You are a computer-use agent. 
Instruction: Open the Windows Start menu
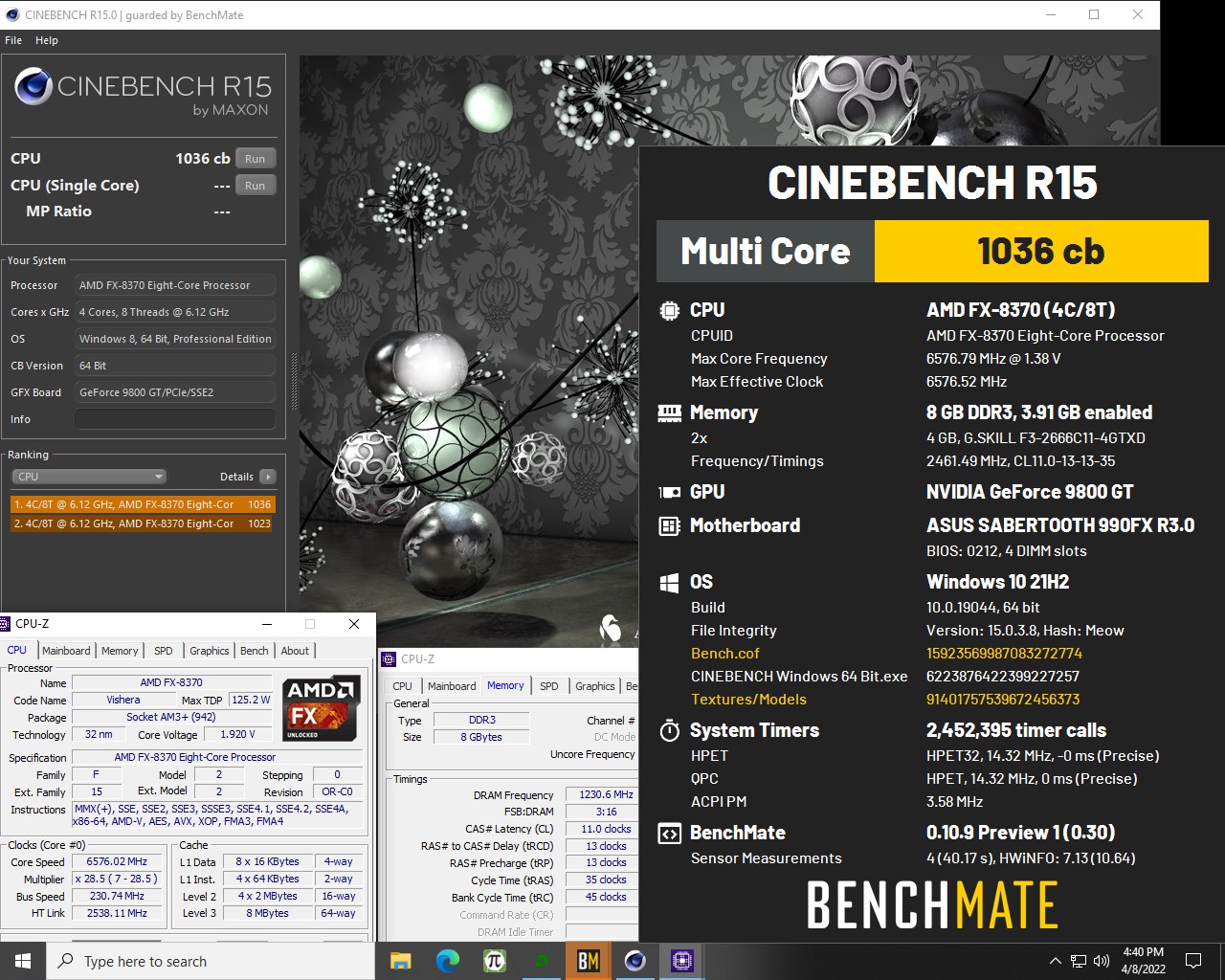click(23, 961)
